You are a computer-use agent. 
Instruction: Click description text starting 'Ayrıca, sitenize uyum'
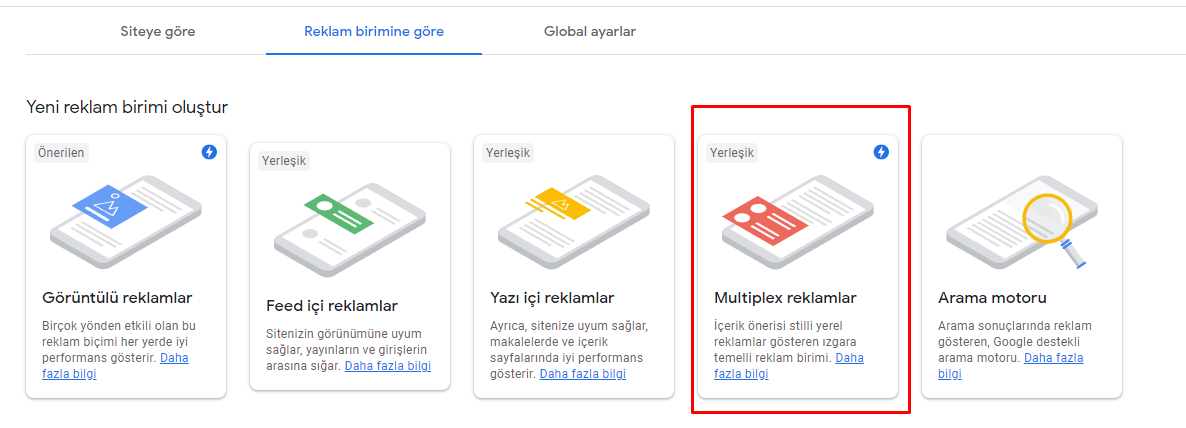coord(569,349)
